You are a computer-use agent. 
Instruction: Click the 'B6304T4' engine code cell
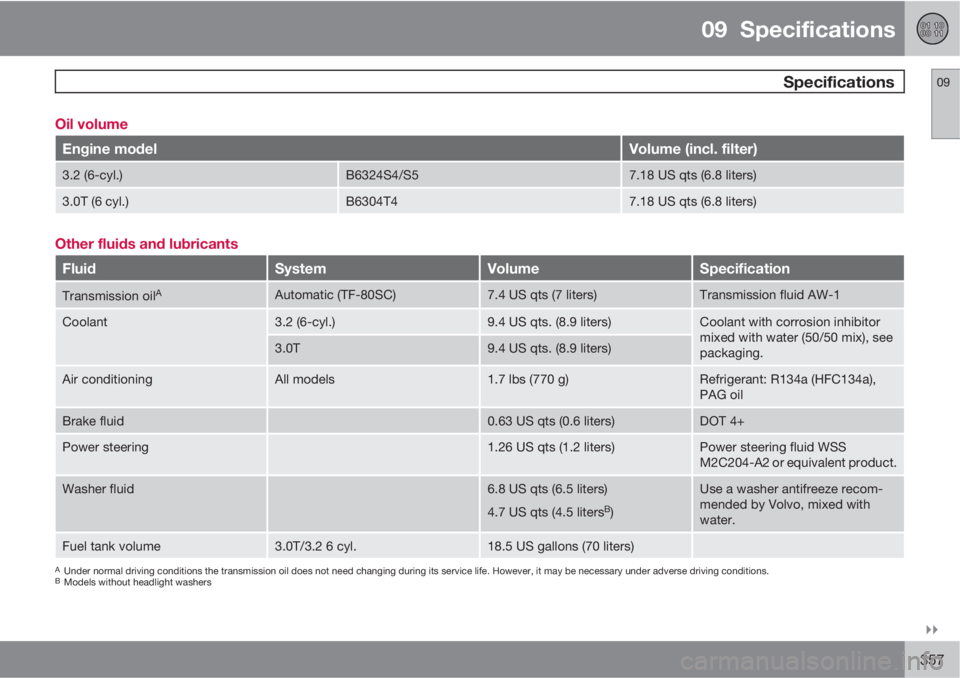[x=479, y=202]
